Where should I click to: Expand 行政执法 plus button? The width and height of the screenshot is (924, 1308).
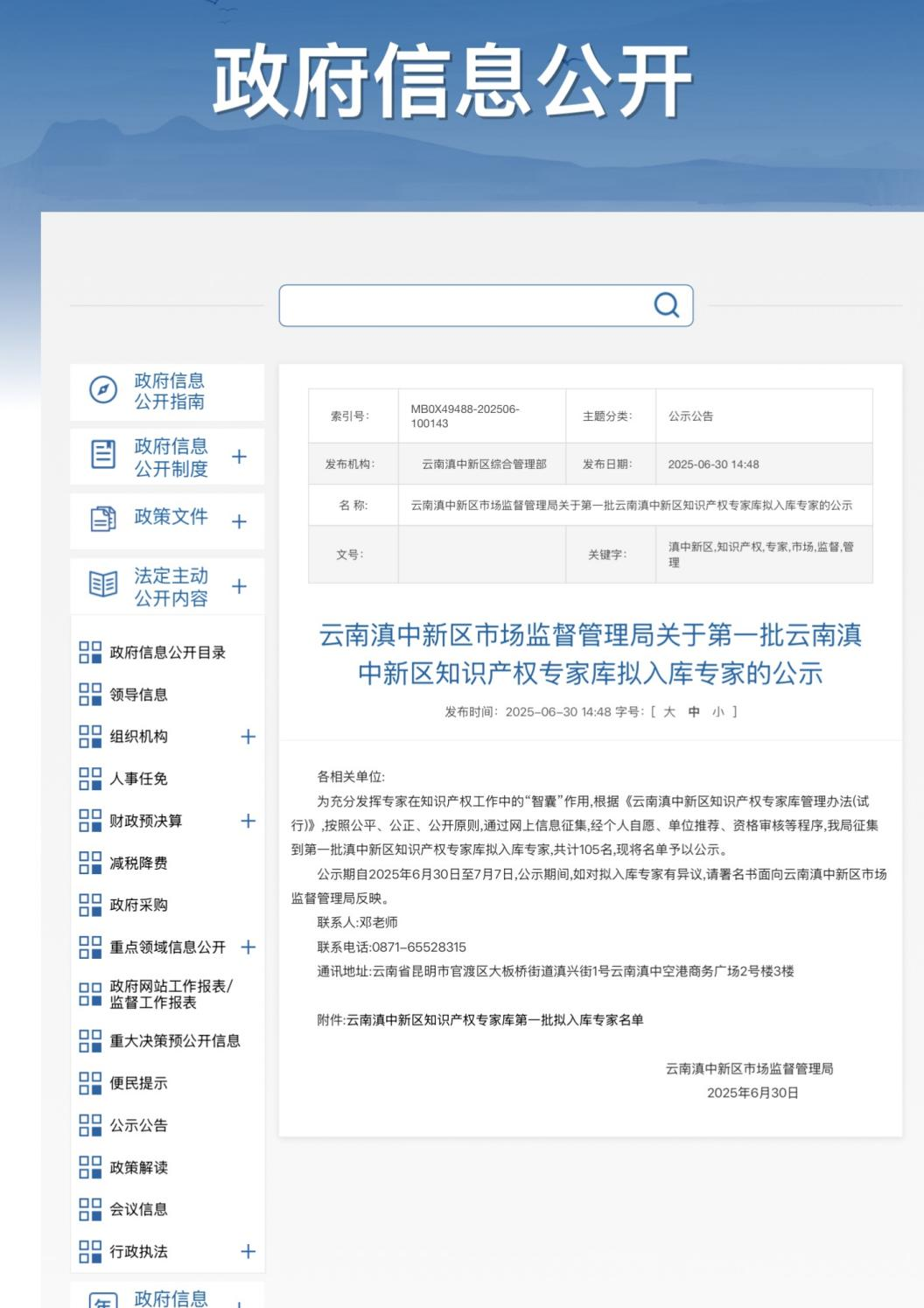pyautogui.click(x=248, y=1251)
